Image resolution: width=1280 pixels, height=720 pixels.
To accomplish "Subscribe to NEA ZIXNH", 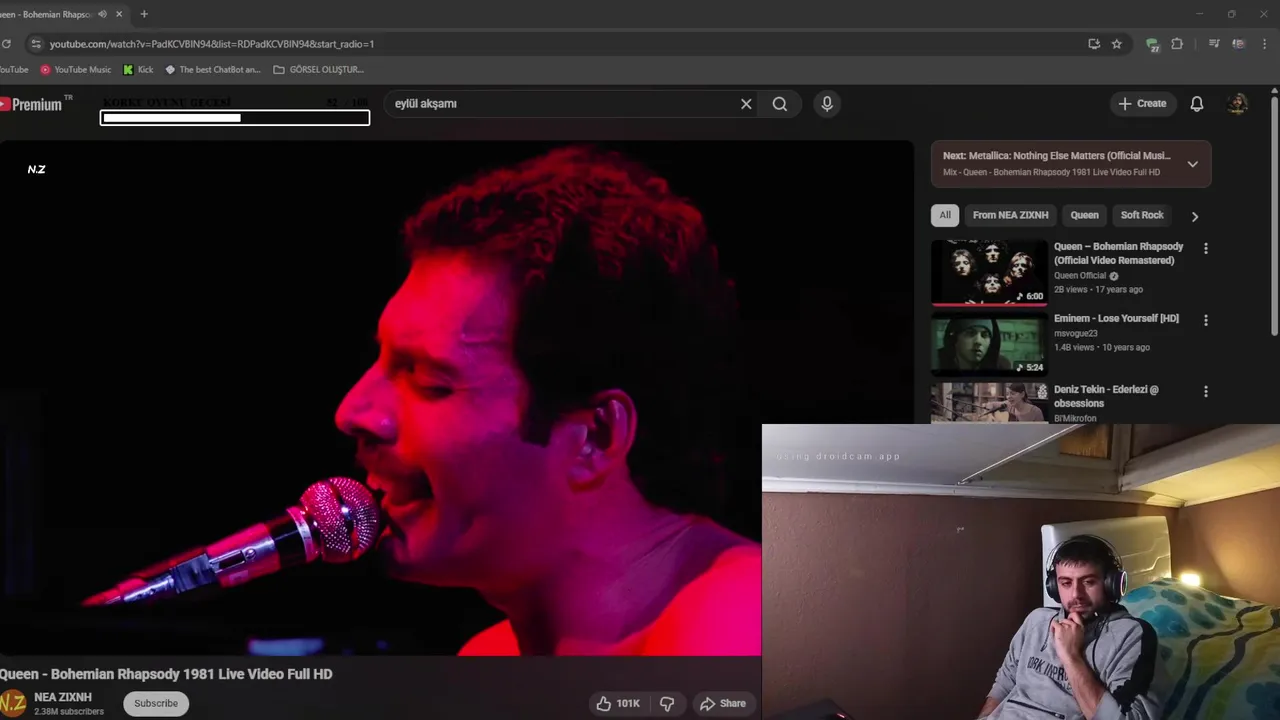I will 156,703.
